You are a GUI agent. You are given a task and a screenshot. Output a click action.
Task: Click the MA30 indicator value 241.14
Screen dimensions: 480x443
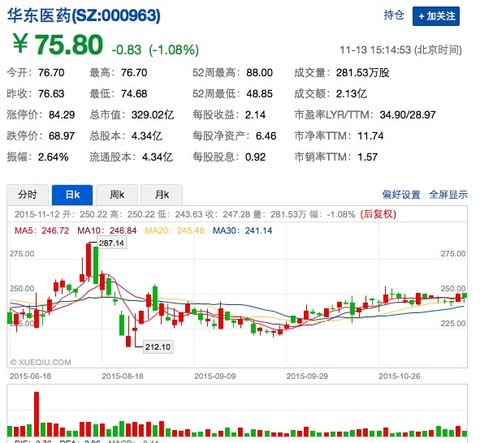click(x=259, y=231)
